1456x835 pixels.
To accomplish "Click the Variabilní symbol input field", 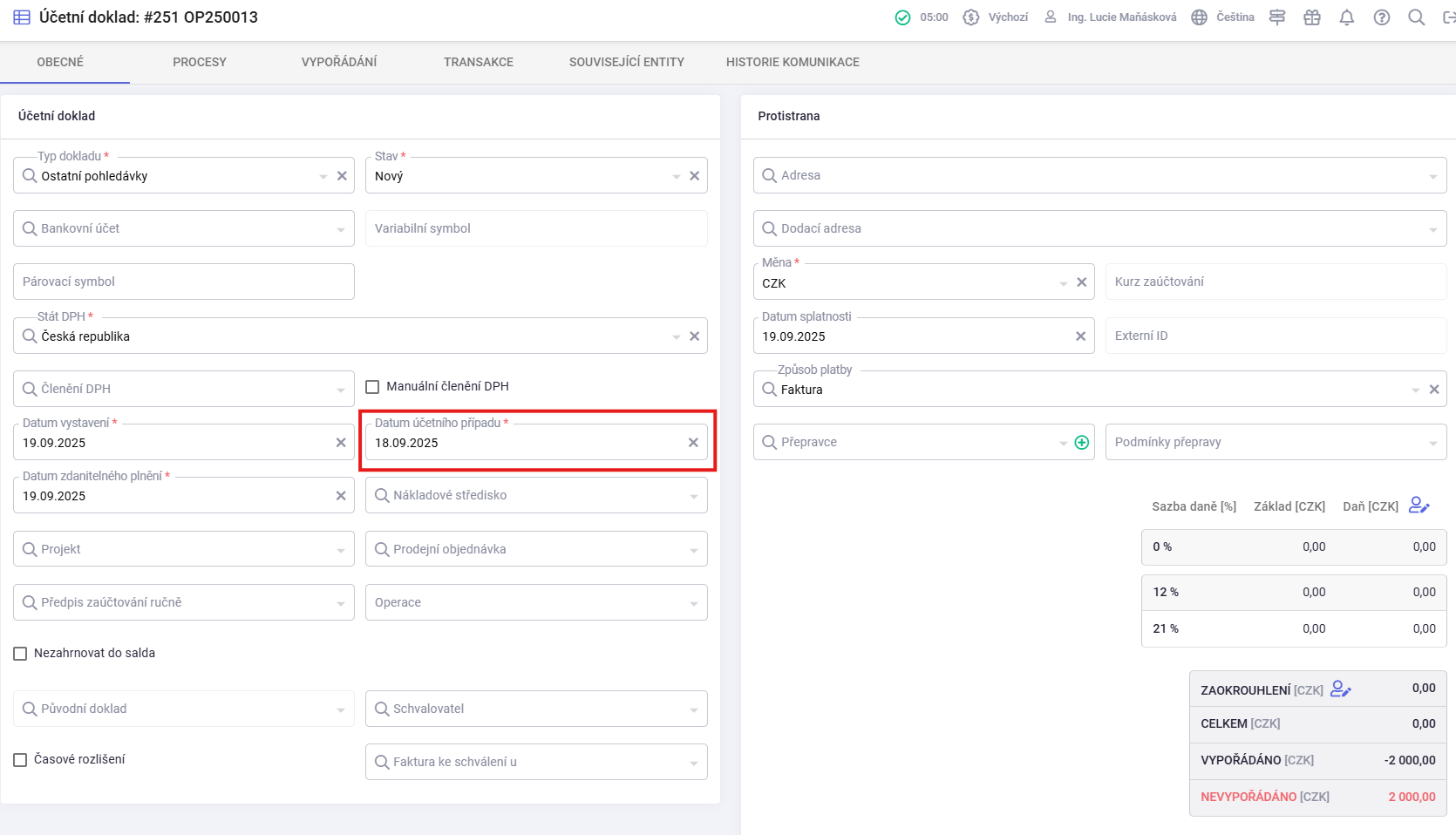I will click(535, 228).
